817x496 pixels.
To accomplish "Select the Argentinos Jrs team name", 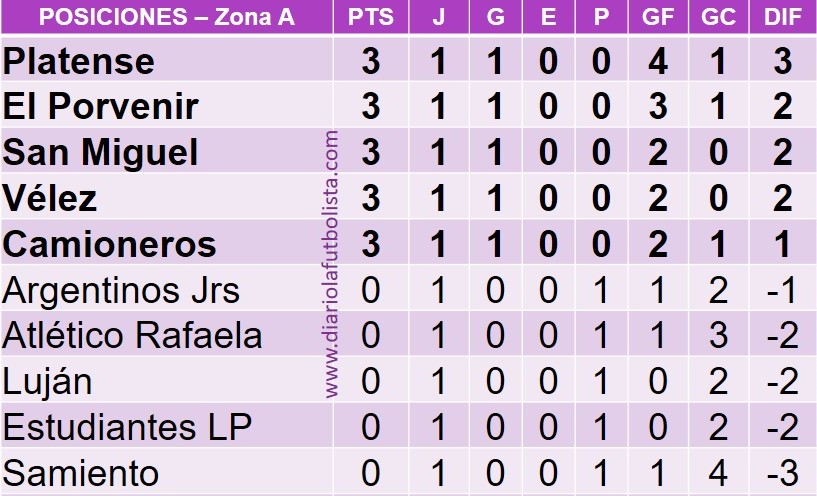I will [122, 290].
